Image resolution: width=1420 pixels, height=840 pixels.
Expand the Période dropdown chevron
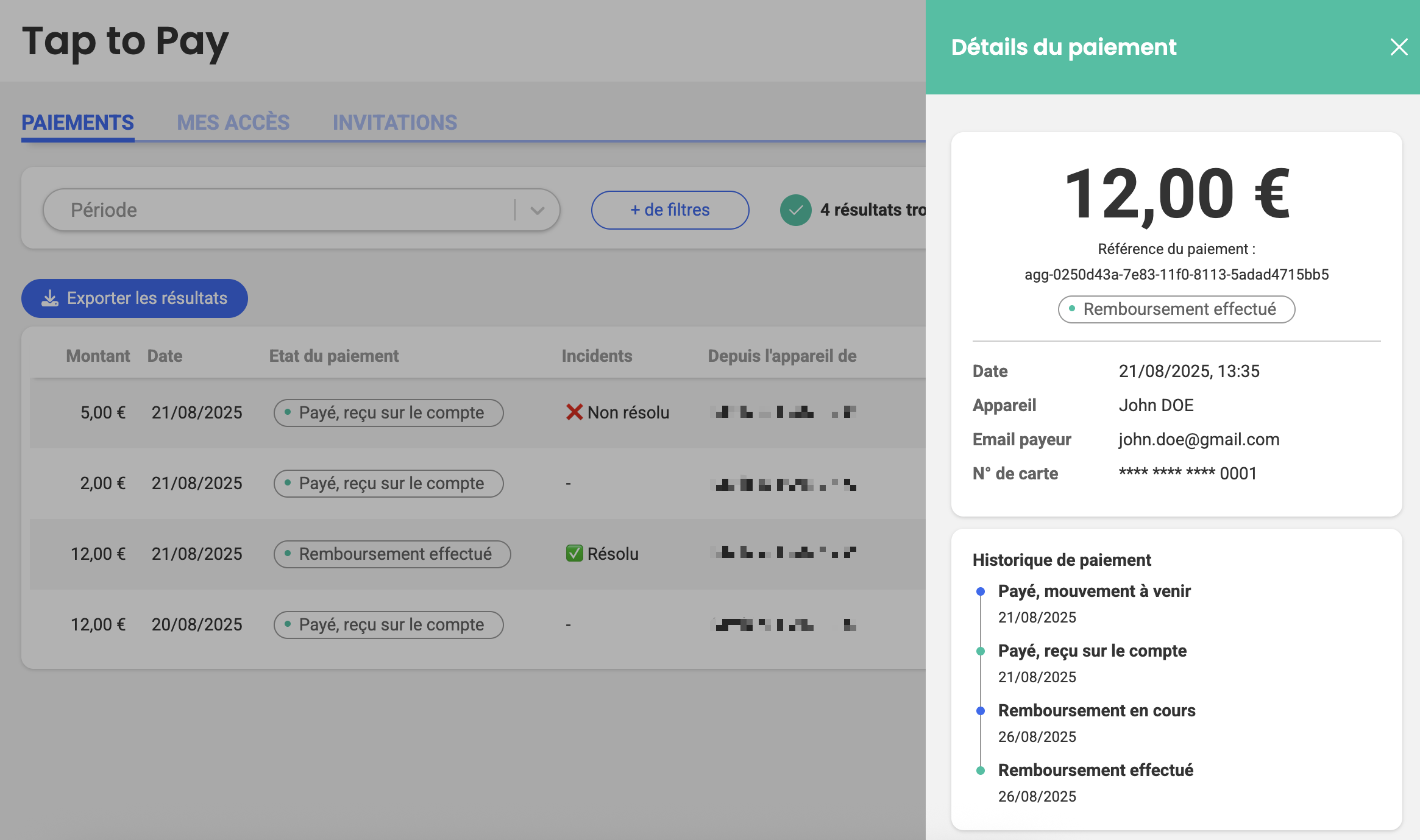pyautogui.click(x=537, y=210)
